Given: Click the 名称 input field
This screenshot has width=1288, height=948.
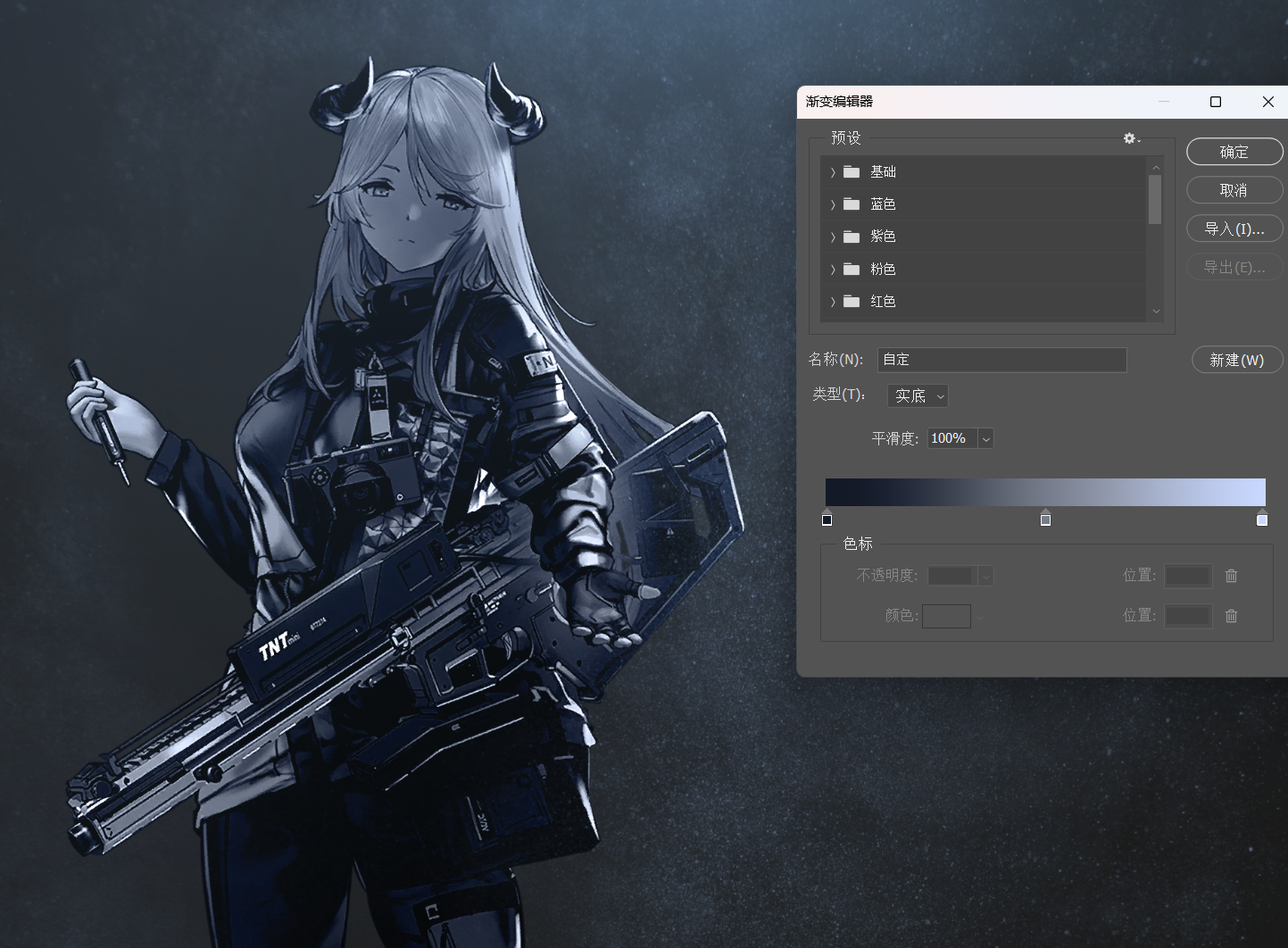Looking at the screenshot, I should pos(1001,360).
